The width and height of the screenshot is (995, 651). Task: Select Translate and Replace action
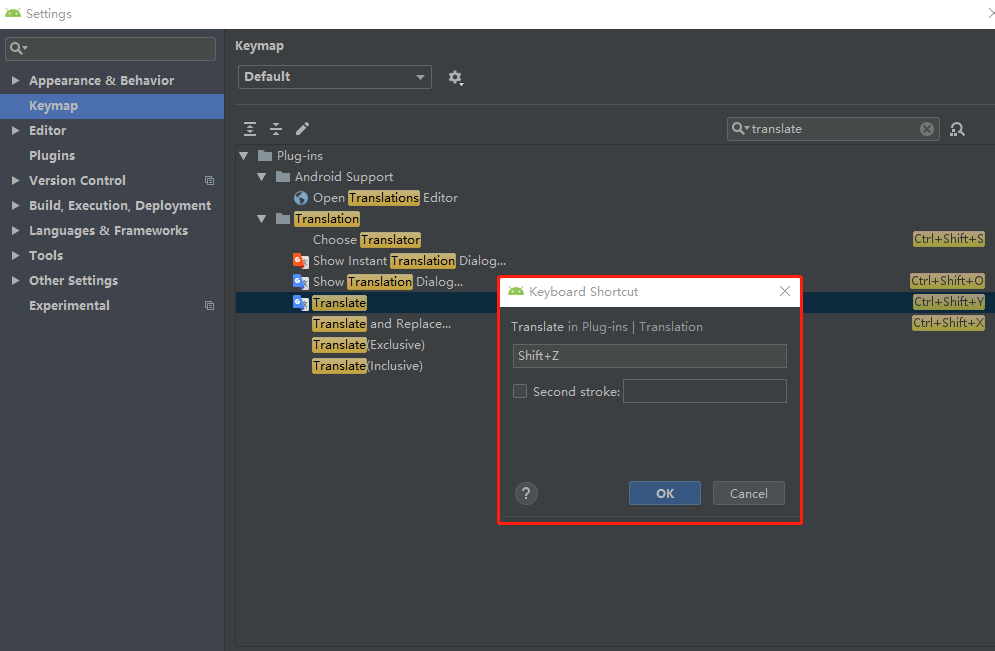(381, 324)
